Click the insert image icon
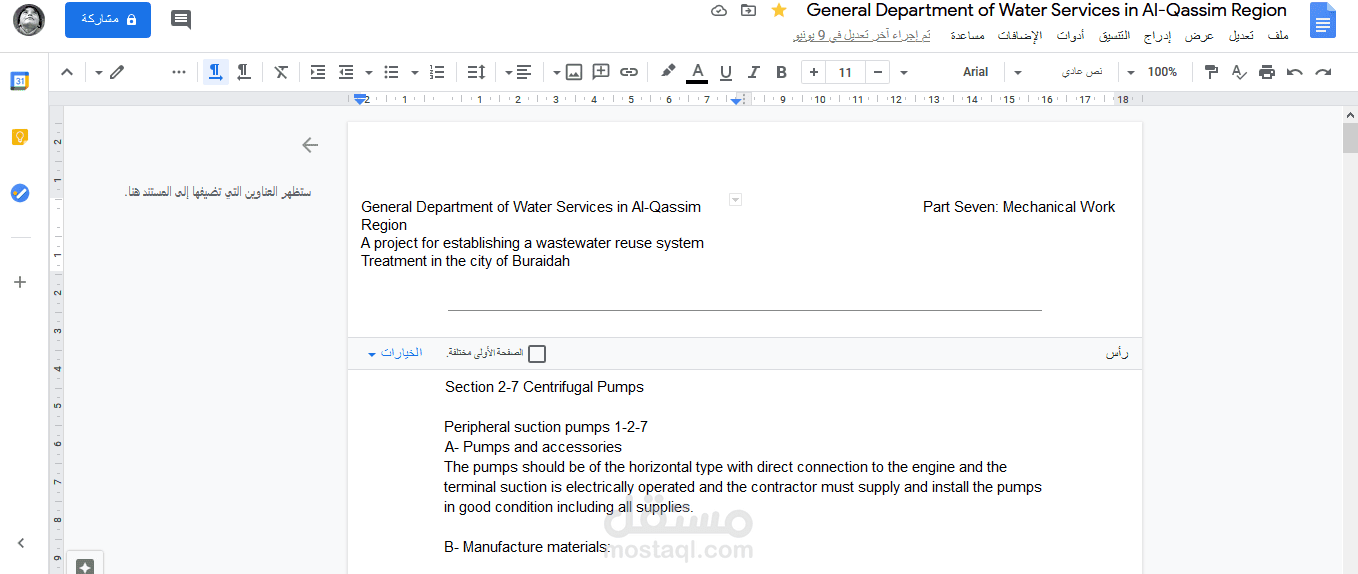The height and width of the screenshot is (574, 1358). coord(574,72)
